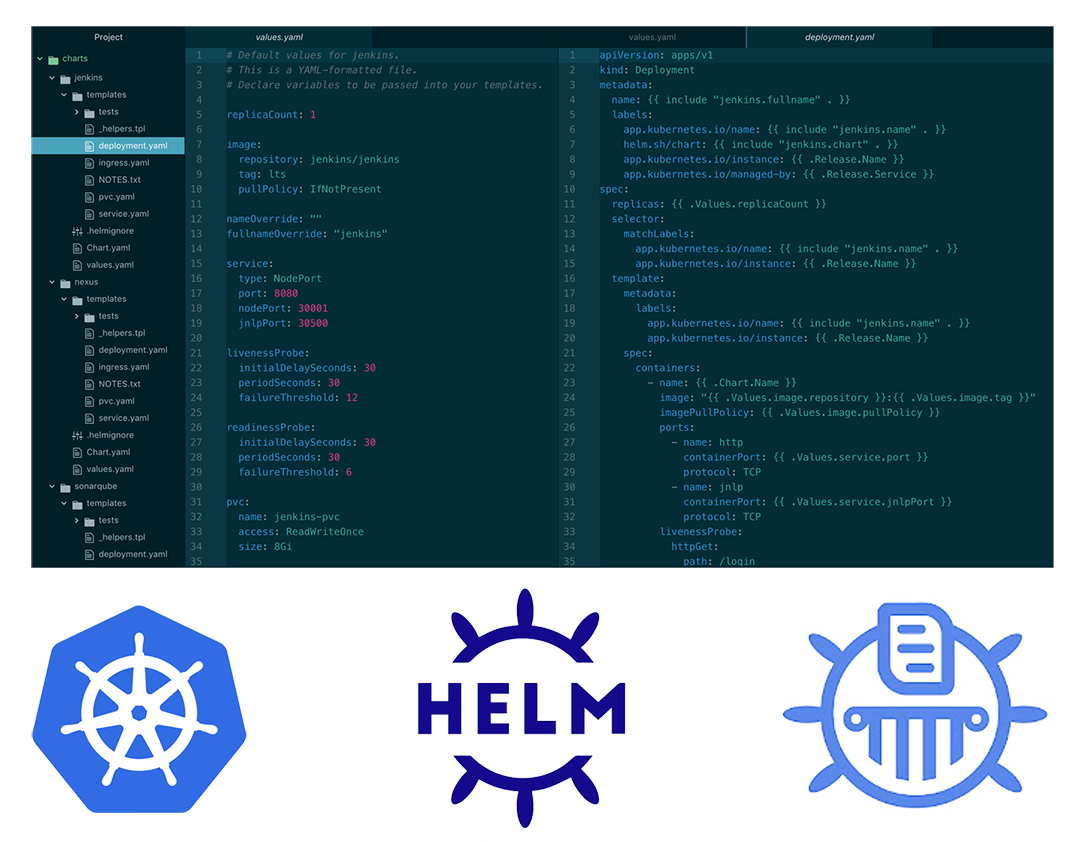Collapse the charts root folder chevron
Image resolution: width=1080 pixels, height=842 pixels.
(x=40, y=59)
